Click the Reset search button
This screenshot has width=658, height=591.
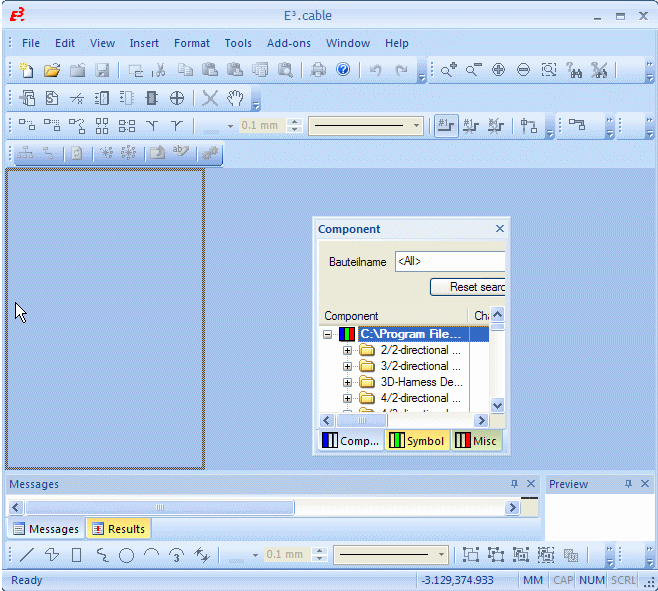click(467, 287)
